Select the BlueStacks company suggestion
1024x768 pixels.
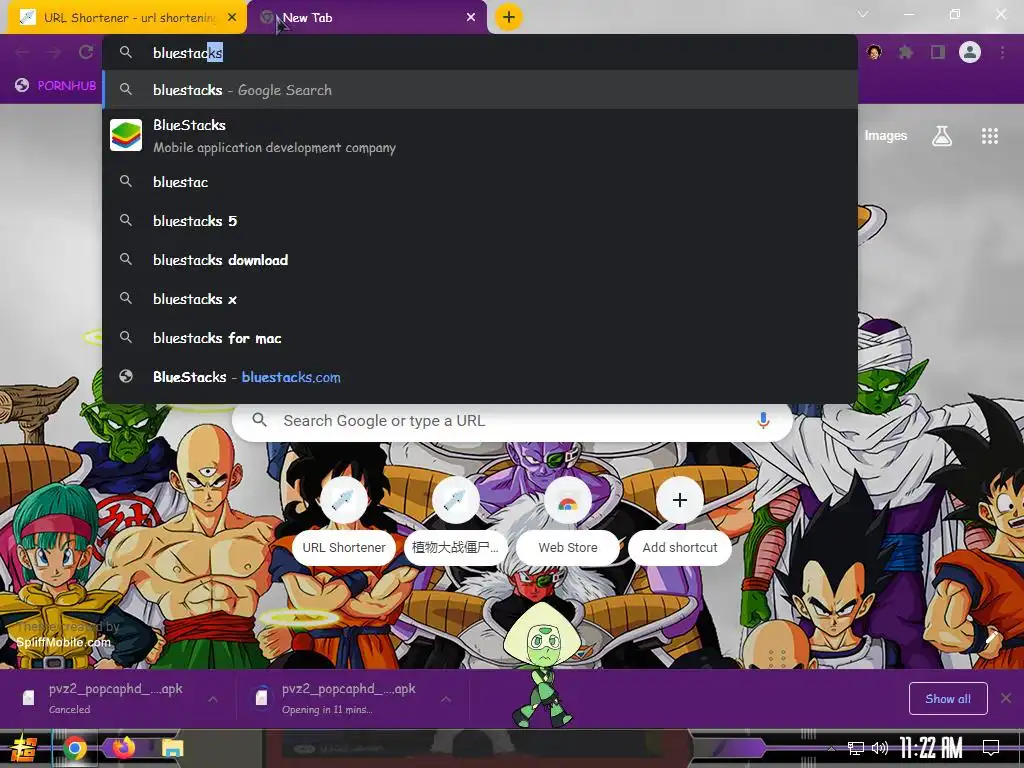coord(480,135)
